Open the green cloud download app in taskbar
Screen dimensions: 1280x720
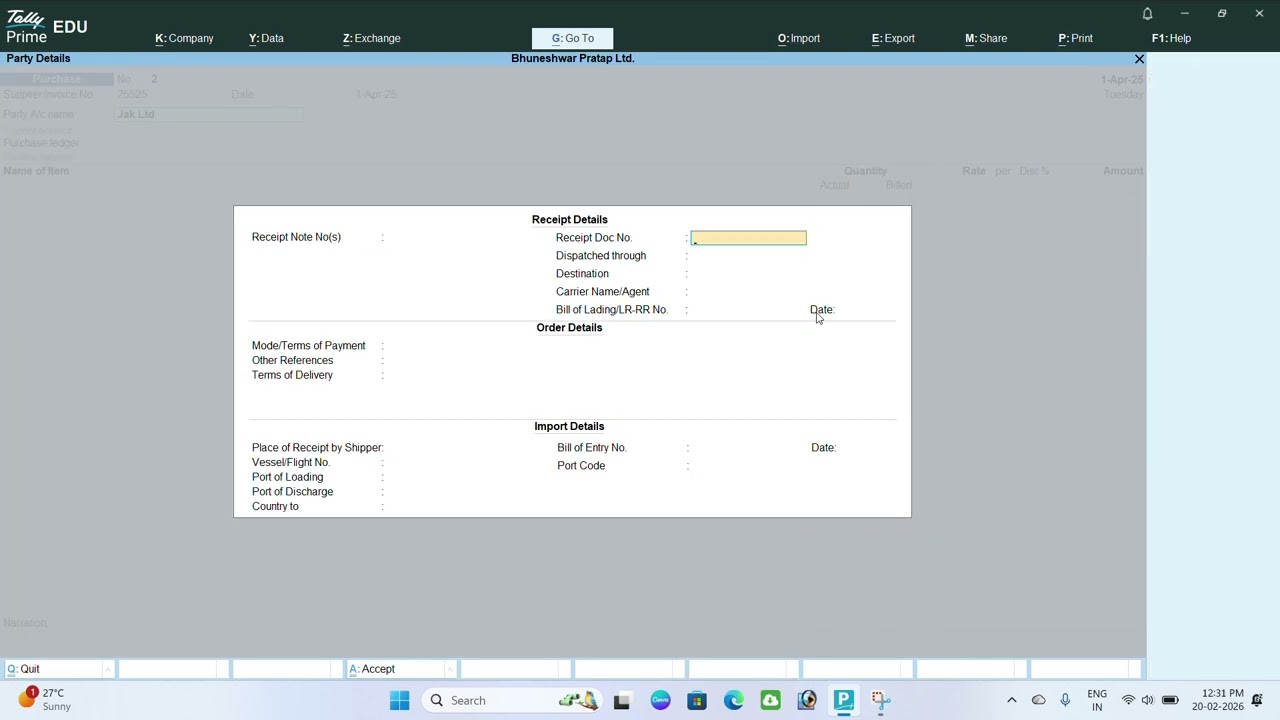tap(770, 700)
